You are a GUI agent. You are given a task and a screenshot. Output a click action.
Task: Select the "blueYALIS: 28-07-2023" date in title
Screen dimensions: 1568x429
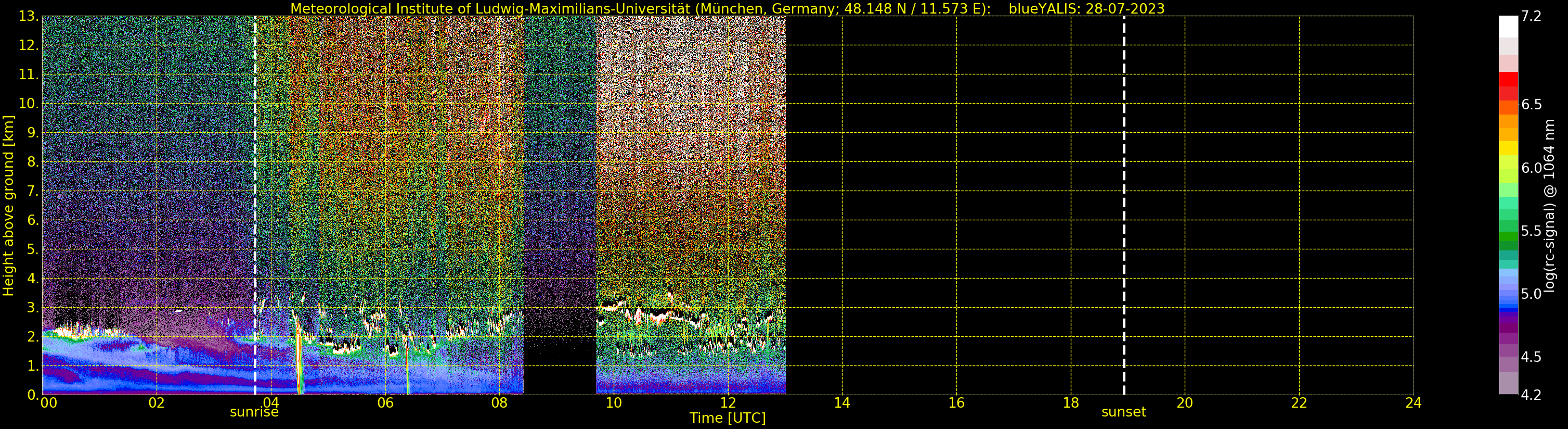tap(1086, 8)
